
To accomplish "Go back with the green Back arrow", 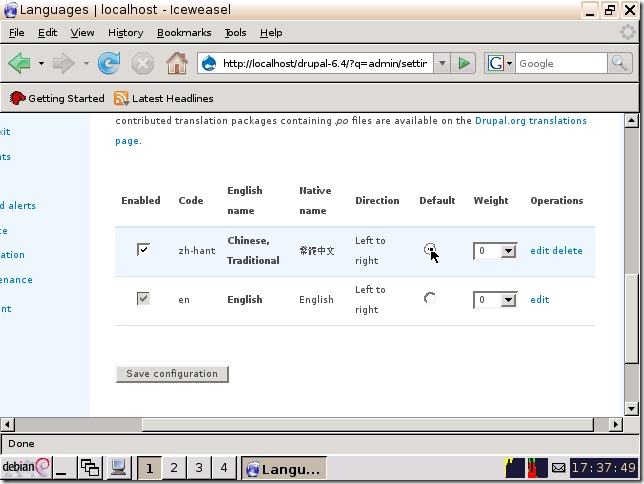I will tap(19, 63).
